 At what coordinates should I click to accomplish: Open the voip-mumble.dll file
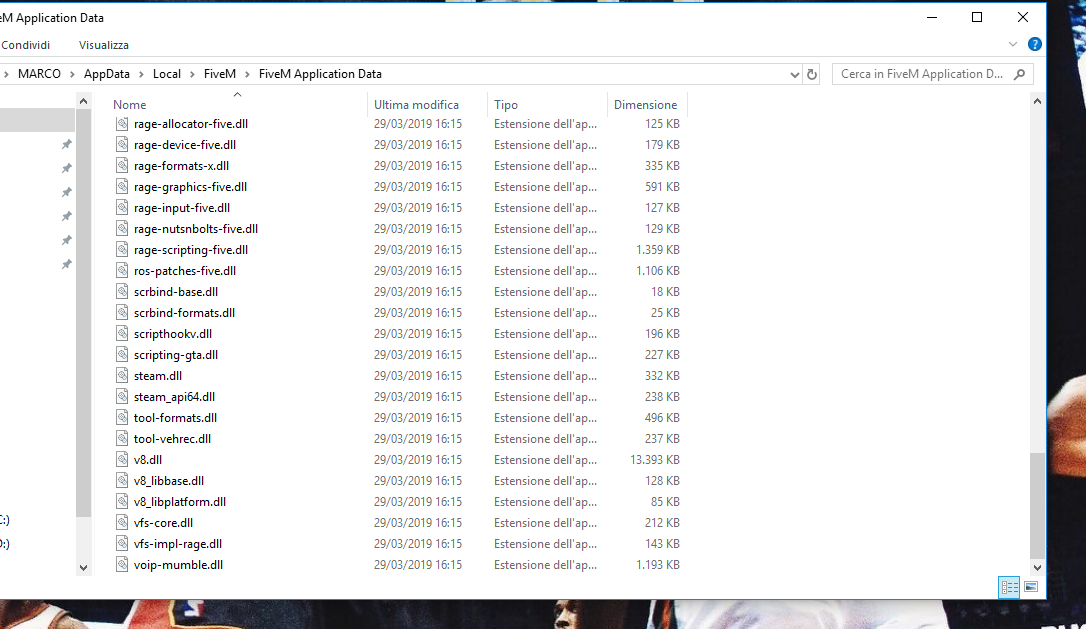coord(178,564)
